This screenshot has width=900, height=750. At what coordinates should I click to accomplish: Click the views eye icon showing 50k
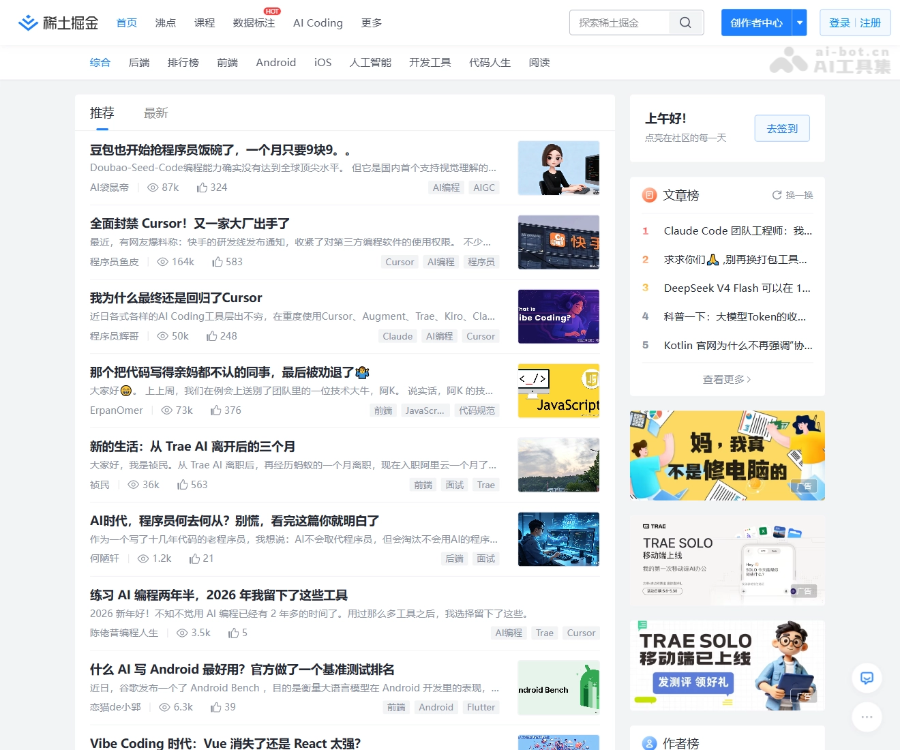click(163, 336)
